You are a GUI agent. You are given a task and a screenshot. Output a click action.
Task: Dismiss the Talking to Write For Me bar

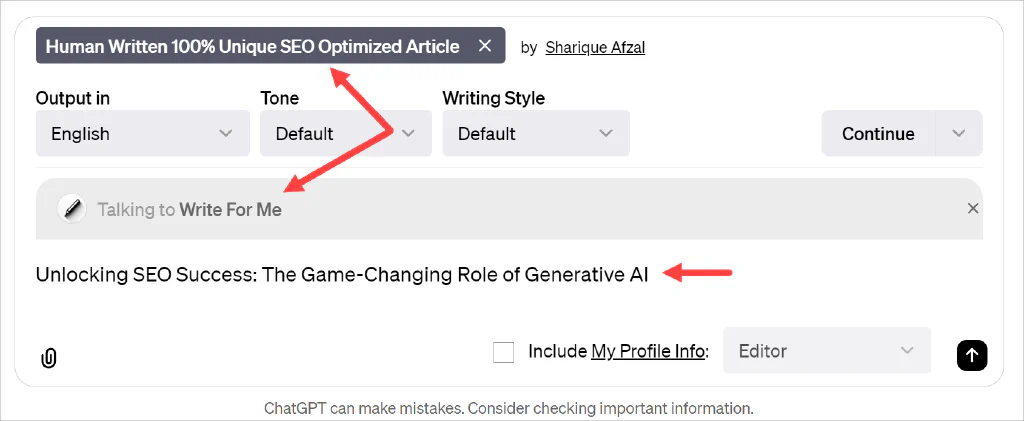(x=972, y=208)
